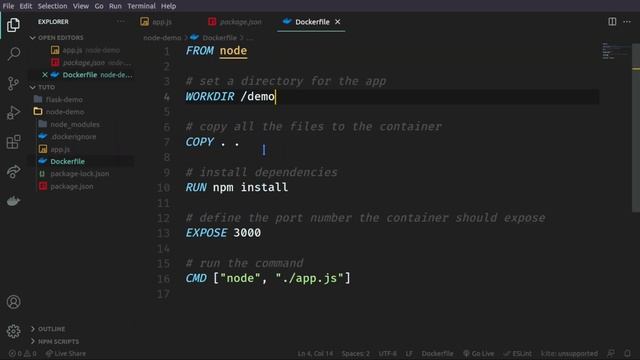640x360 pixels.
Task: Open the Run and Debug view
Action: (x=13, y=112)
